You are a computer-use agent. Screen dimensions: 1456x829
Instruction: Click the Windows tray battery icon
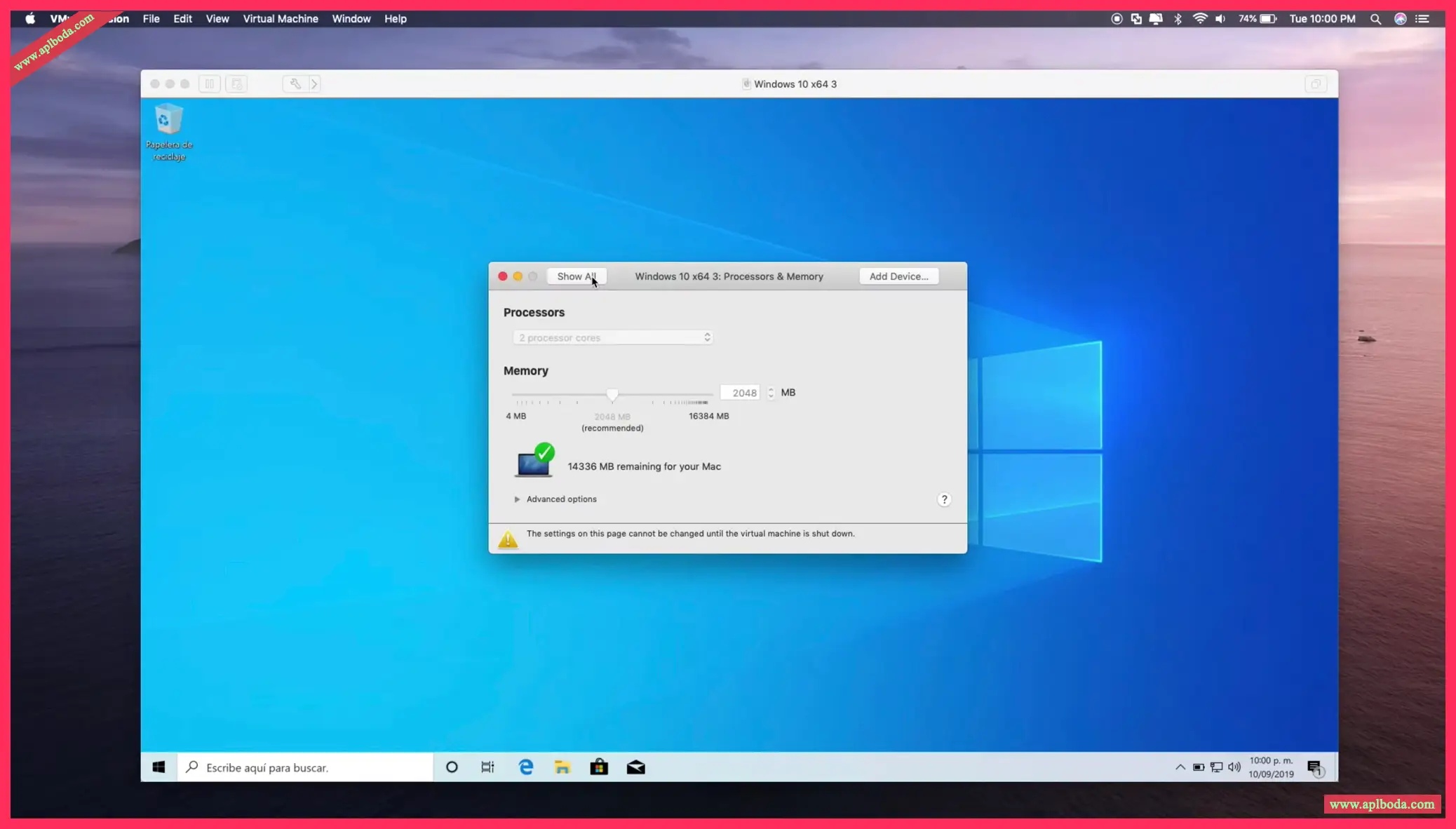(x=1199, y=767)
